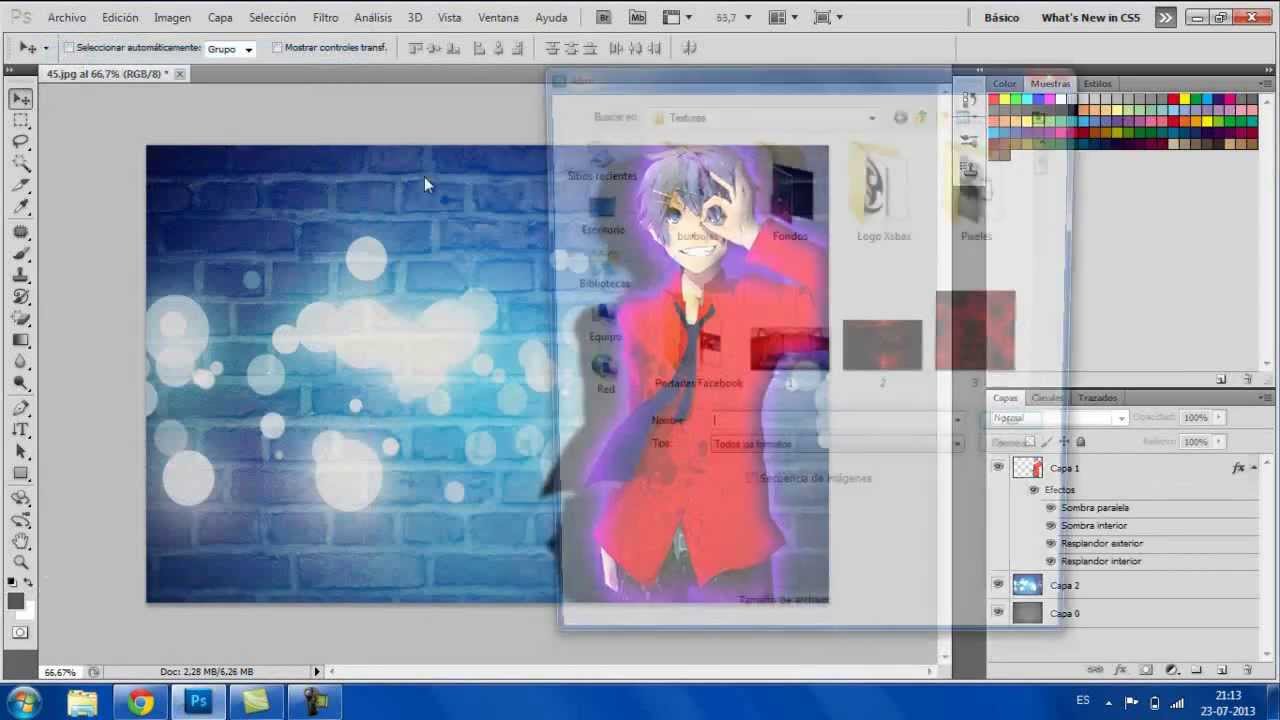Select the Move tool in the toolbox
The image size is (1280, 720).
point(21,99)
